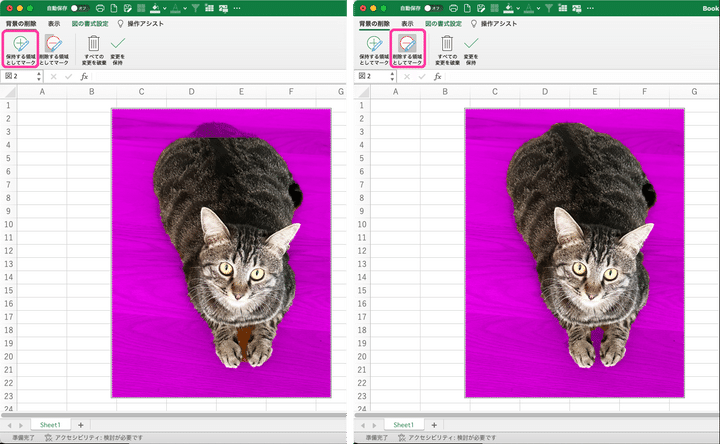The height and width of the screenshot is (444, 720).
Task: Click name box showing 図 2 in left window
Action: [14, 76]
